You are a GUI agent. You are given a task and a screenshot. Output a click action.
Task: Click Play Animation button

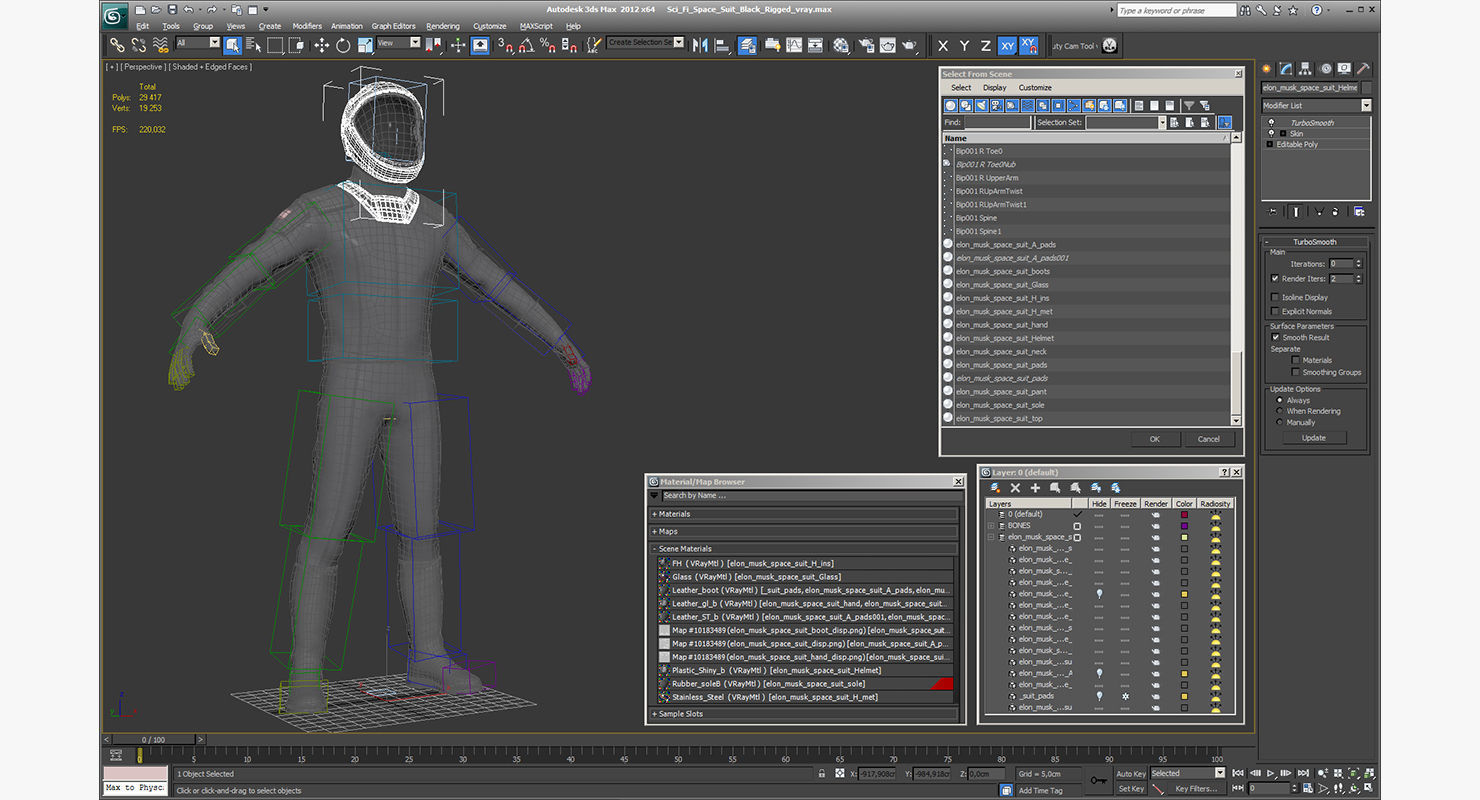(x=1271, y=773)
